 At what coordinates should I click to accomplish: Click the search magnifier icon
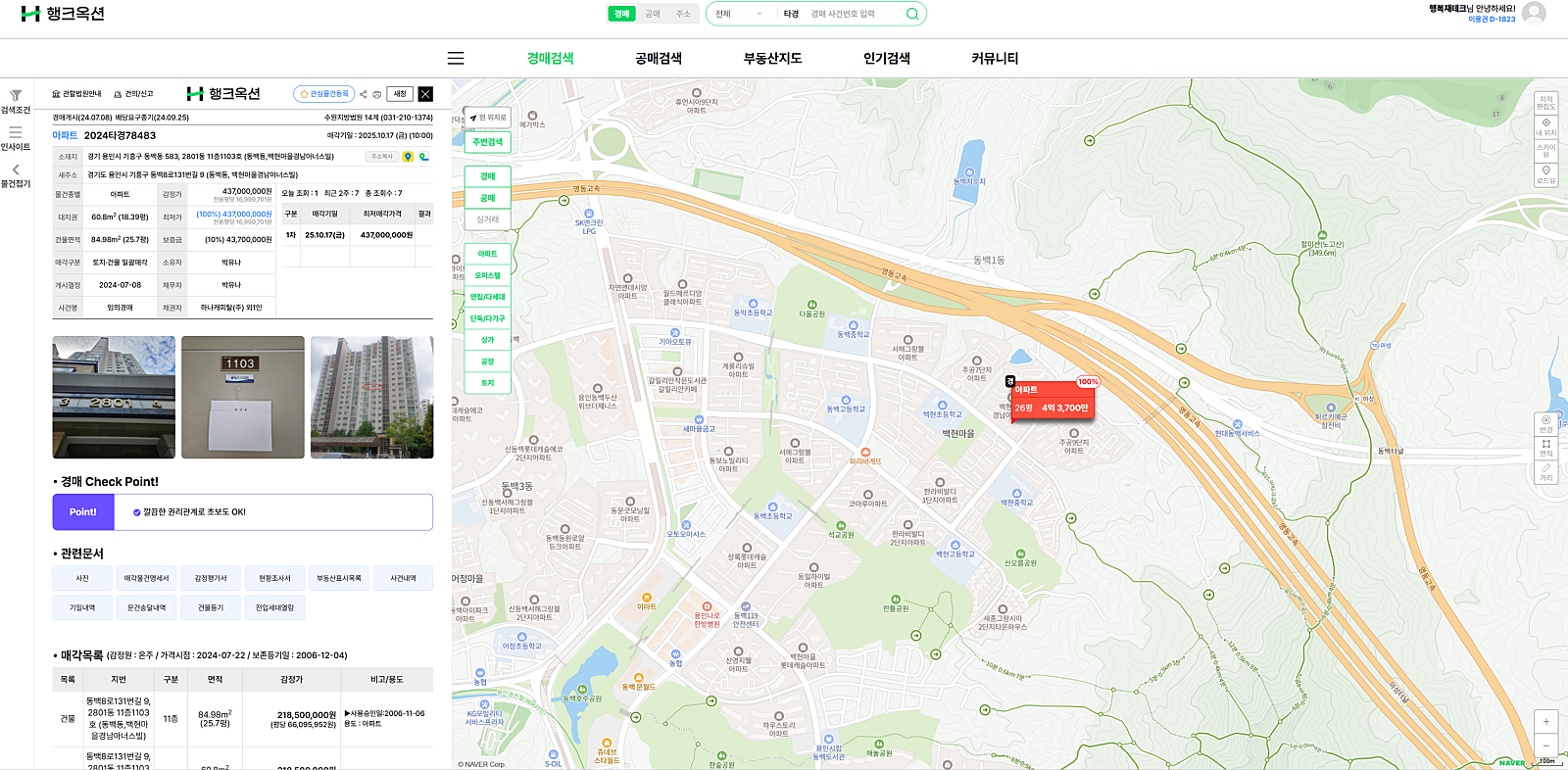[x=912, y=14]
